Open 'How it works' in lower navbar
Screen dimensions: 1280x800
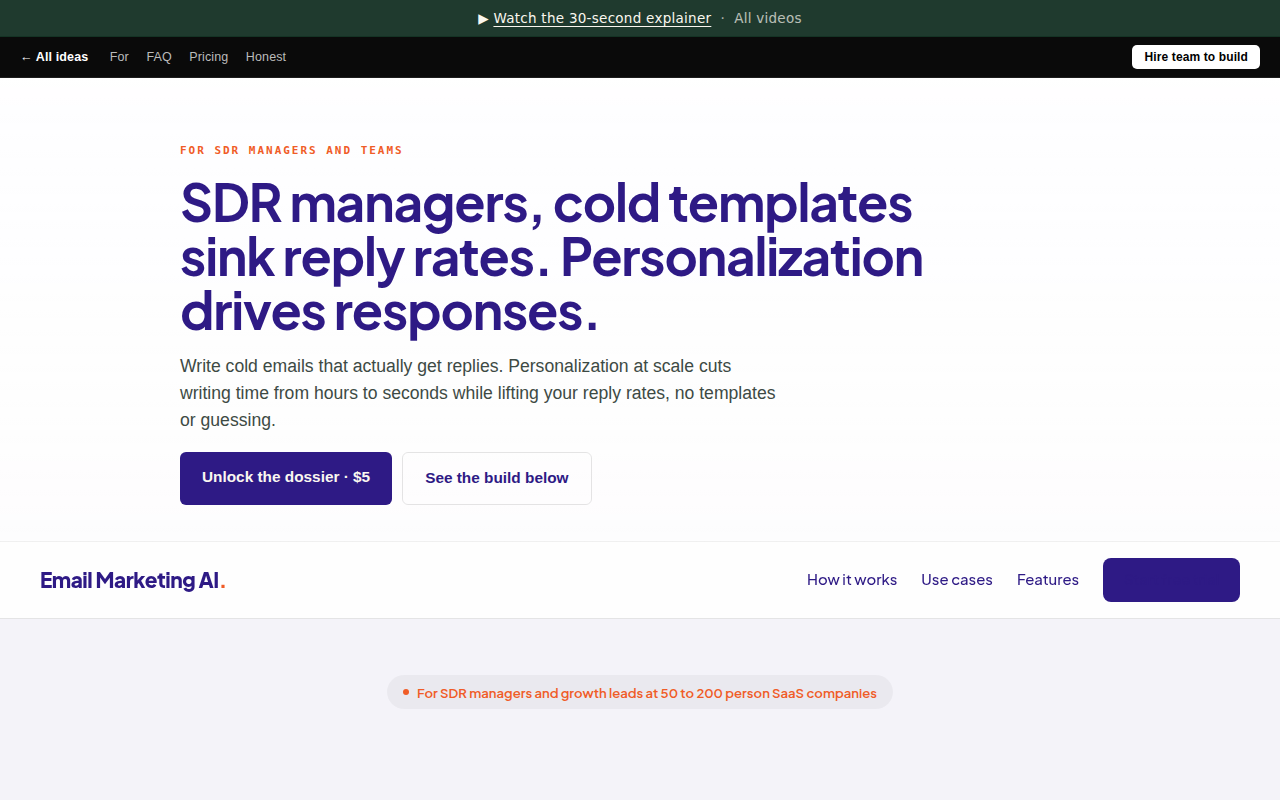852,580
